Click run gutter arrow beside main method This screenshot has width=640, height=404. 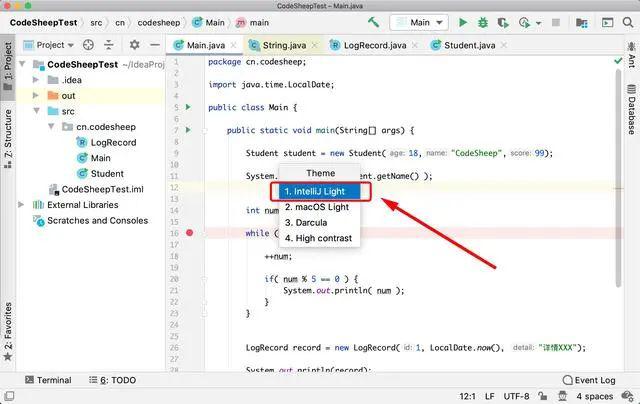coord(188,130)
